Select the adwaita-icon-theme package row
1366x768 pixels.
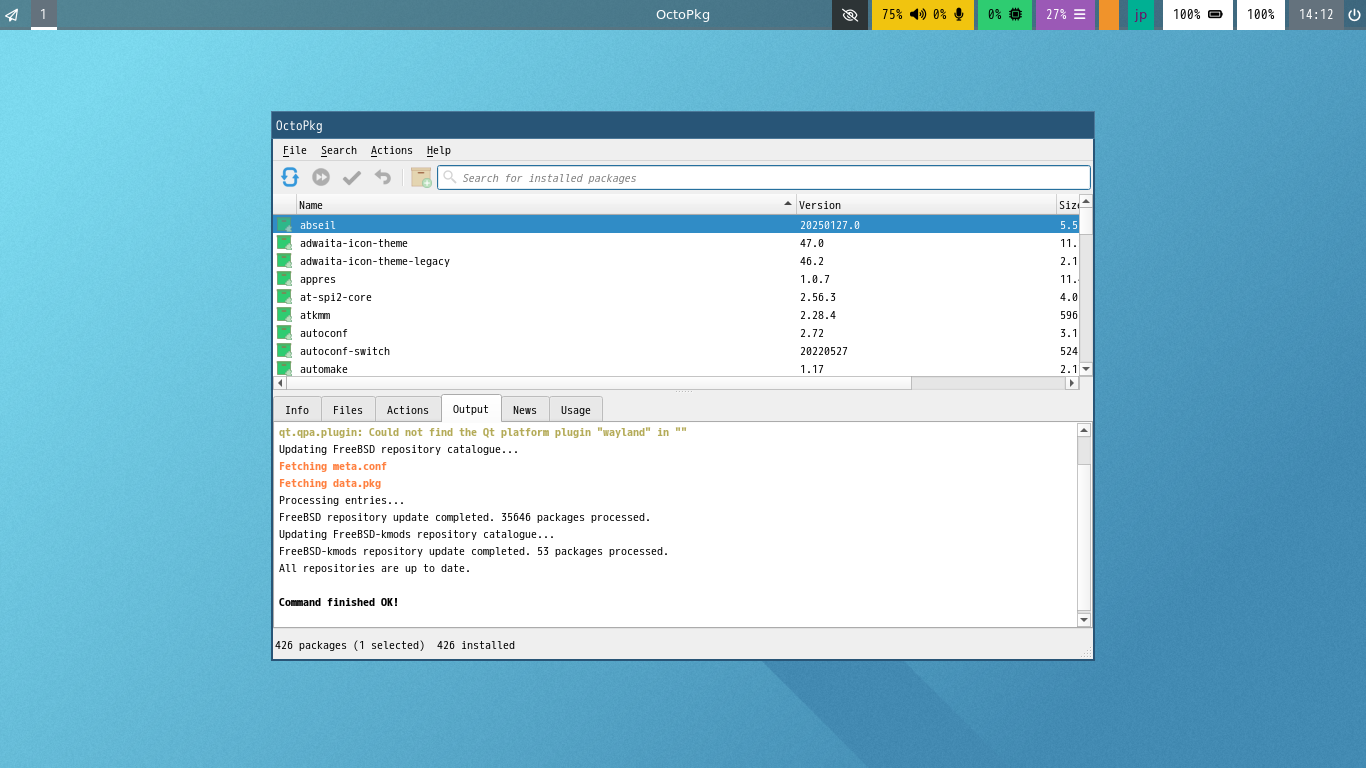[354, 243]
